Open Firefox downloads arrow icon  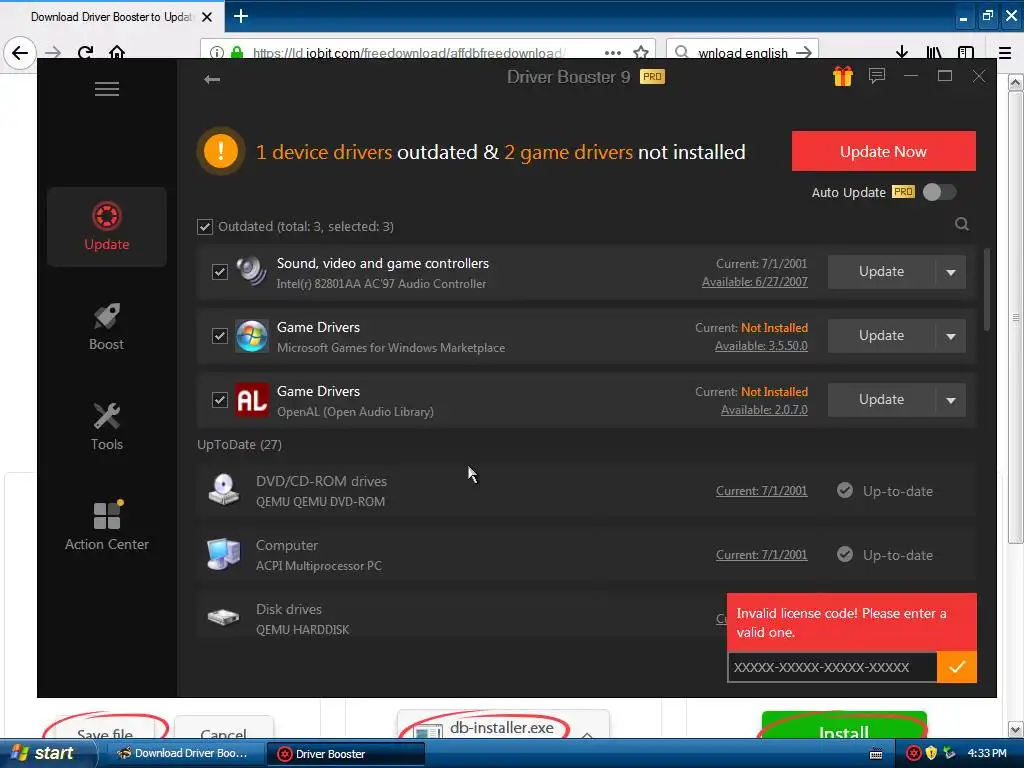(x=902, y=52)
